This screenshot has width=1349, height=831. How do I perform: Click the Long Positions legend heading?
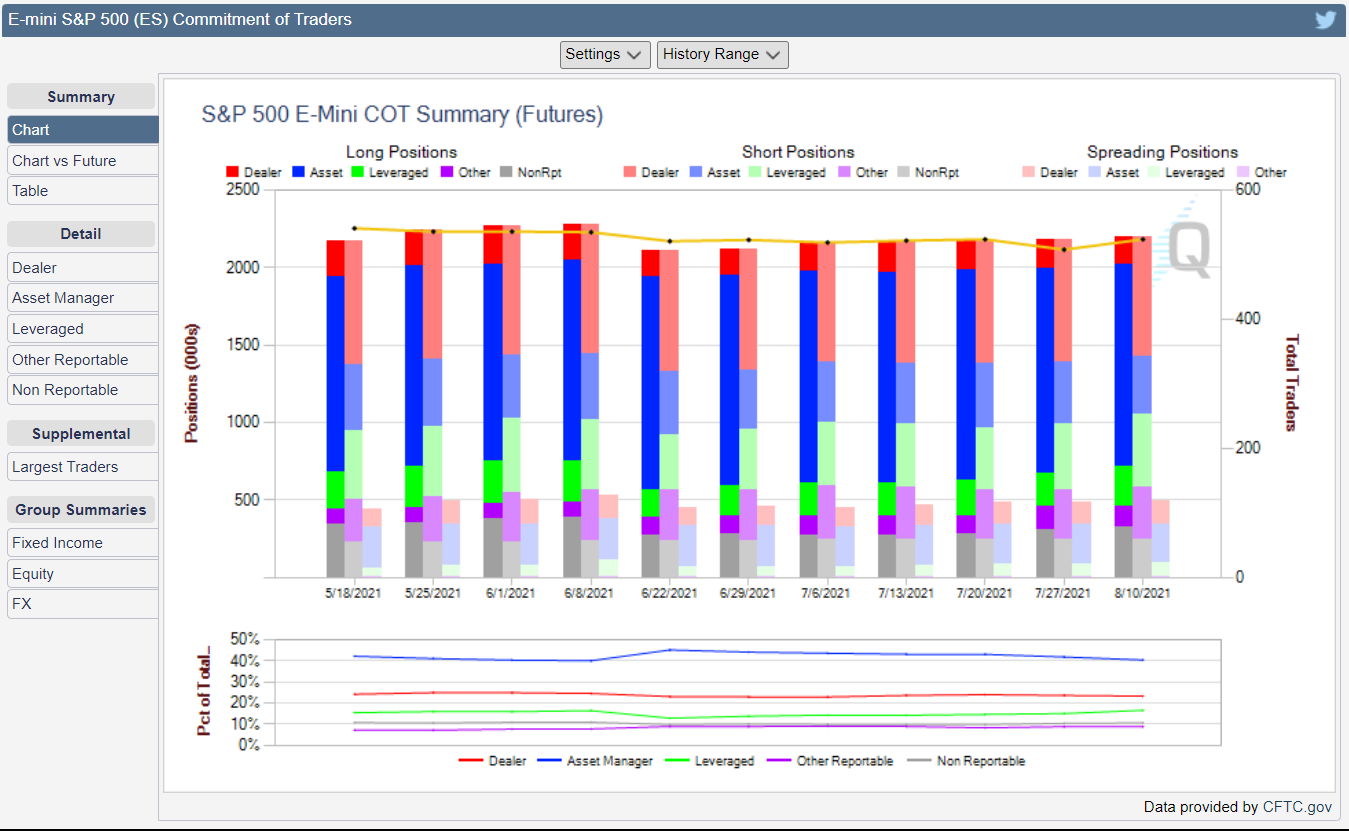[x=401, y=152]
